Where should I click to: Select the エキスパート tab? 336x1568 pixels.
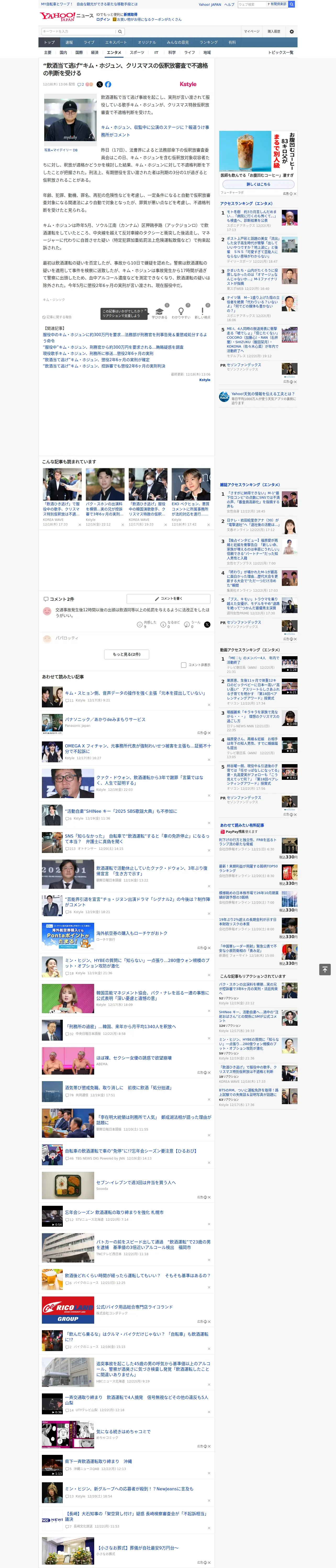[x=116, y=42]
